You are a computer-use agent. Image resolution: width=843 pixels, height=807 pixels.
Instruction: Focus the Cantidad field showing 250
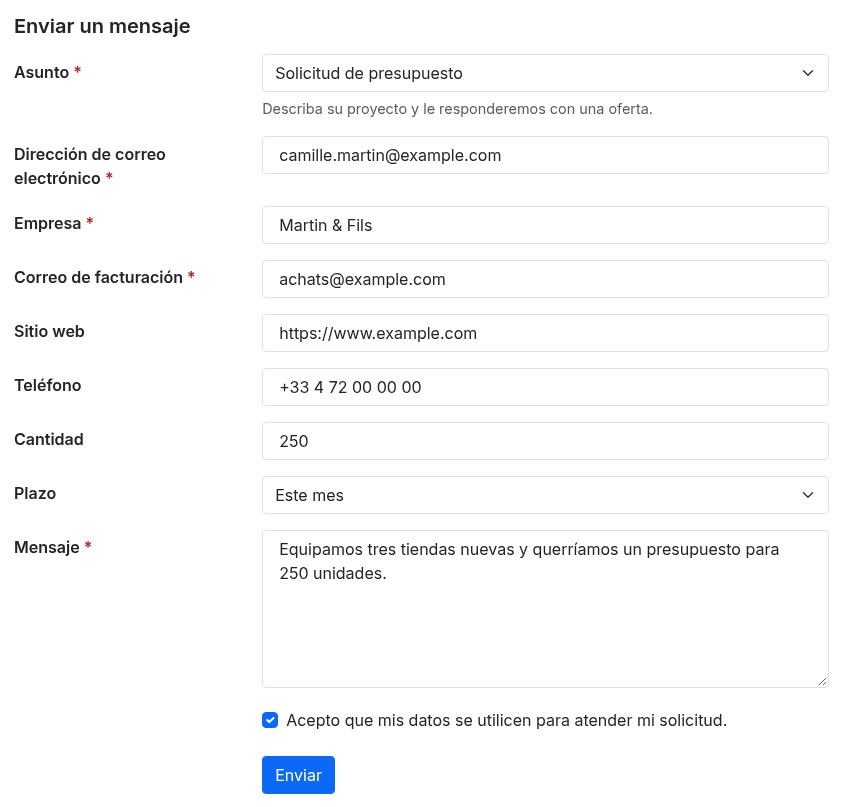[x=545, y=441]
